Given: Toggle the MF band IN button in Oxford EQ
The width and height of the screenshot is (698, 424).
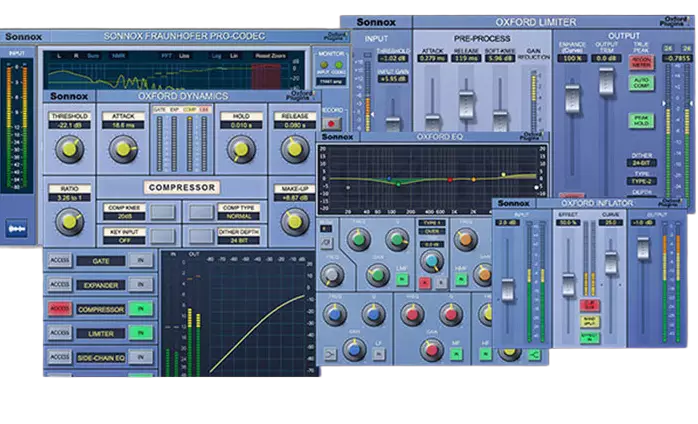Looking at the screenshot, I should tap(456, 355).
